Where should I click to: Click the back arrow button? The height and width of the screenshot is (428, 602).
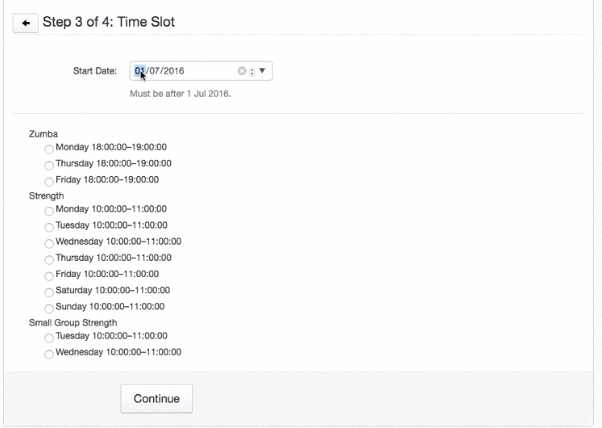pos(23,22)
